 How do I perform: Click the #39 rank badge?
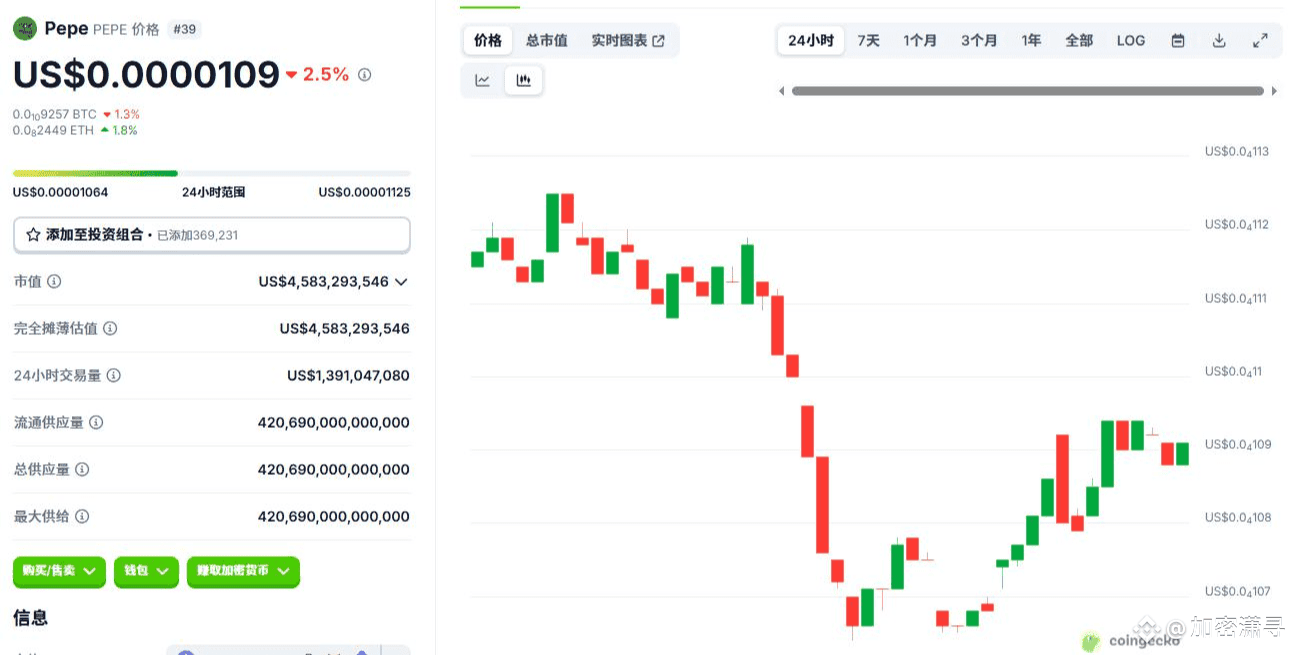184,30
